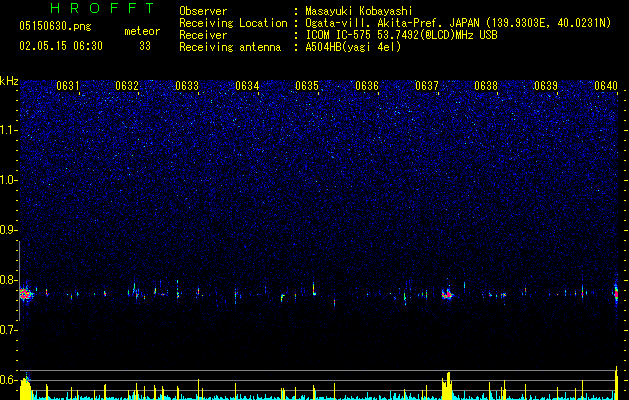Click the vertical gray frequency range bar
This screenshot has width=629, height=400.
[19, 280]
